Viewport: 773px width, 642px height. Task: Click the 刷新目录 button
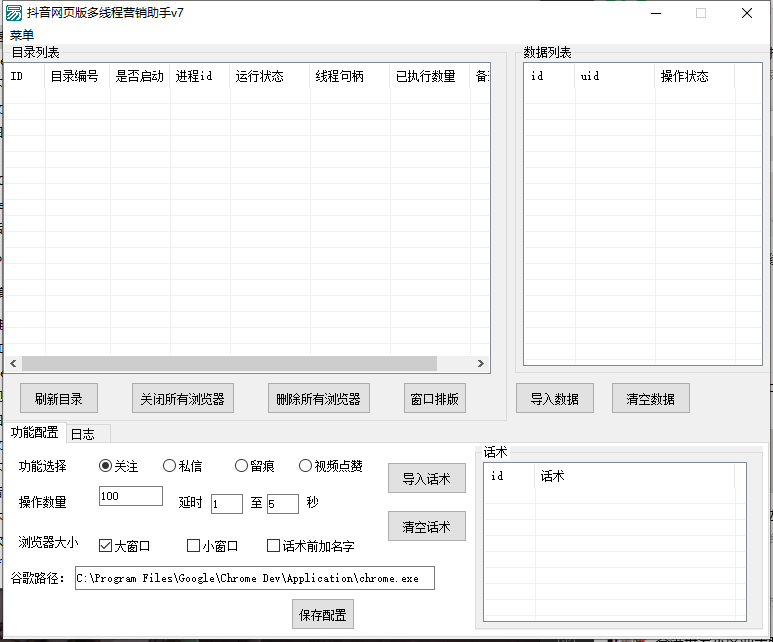click(58, 399)
